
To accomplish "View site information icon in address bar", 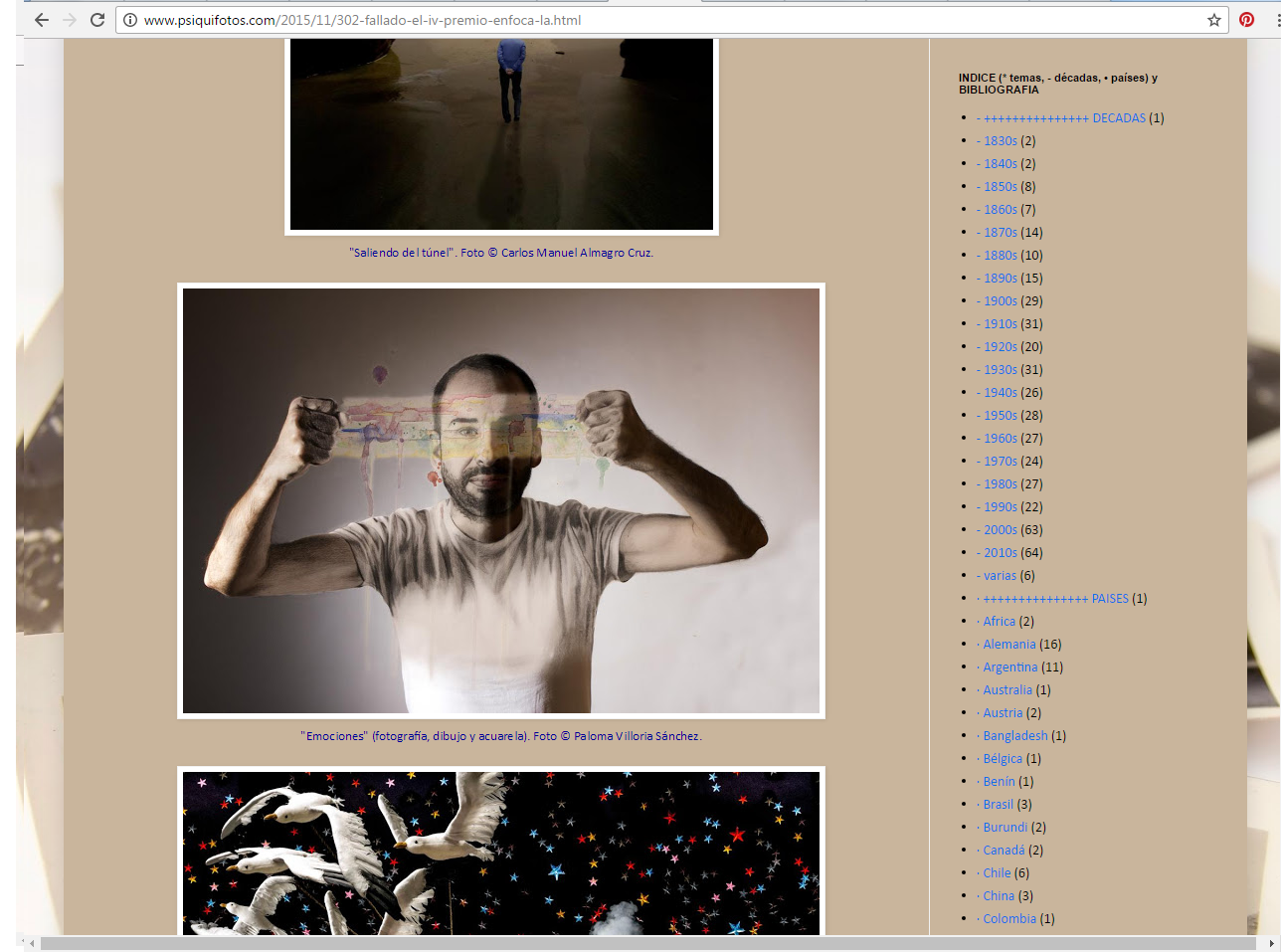I will coord(130,20).
